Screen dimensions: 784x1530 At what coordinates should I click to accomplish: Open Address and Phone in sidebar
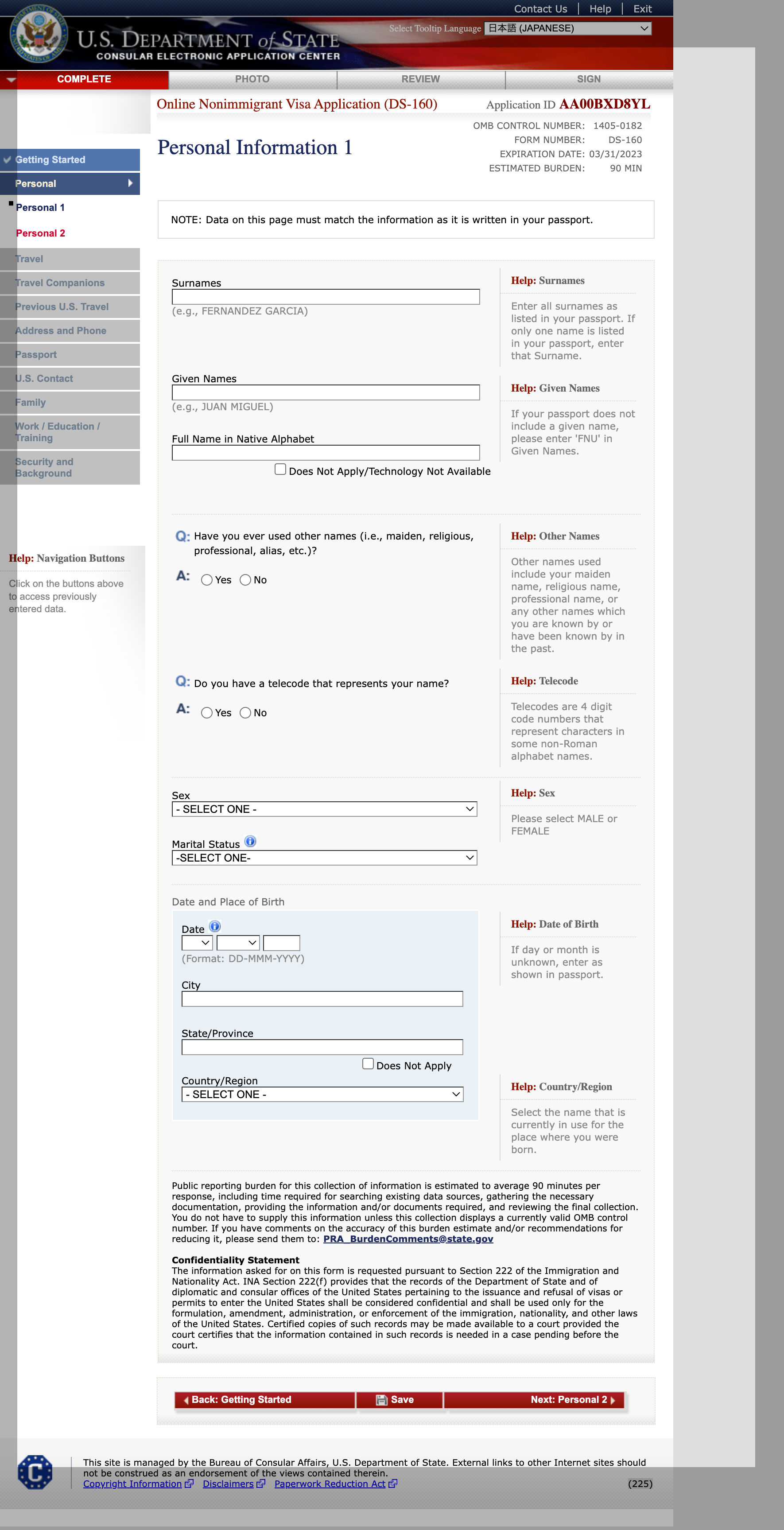(70, 331)
